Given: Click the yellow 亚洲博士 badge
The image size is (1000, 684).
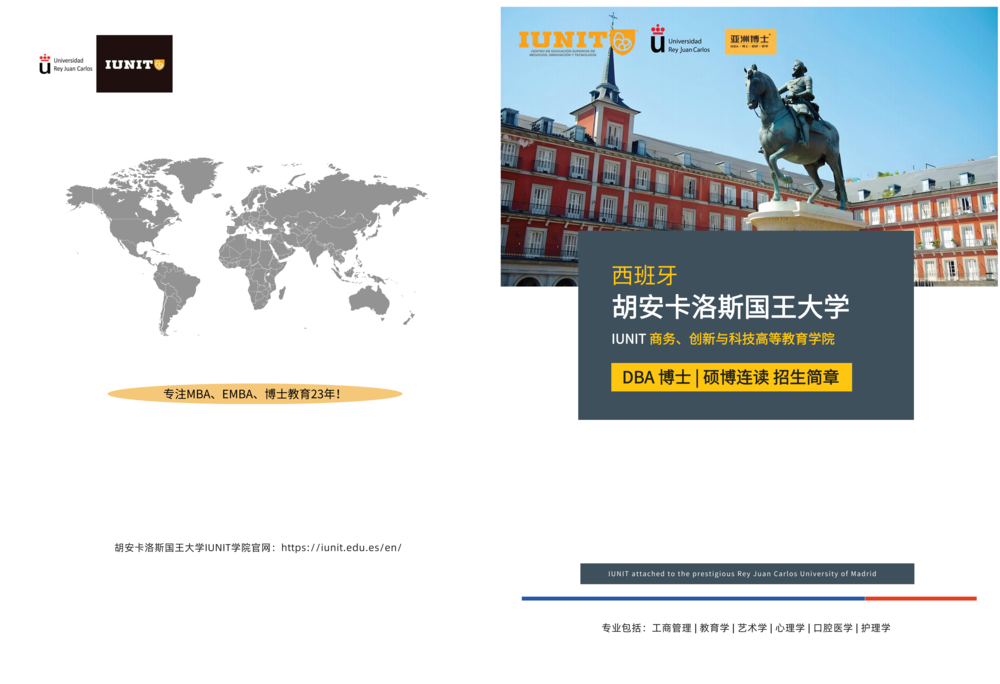Looking at the screenshot, I should tap(750, 41).
